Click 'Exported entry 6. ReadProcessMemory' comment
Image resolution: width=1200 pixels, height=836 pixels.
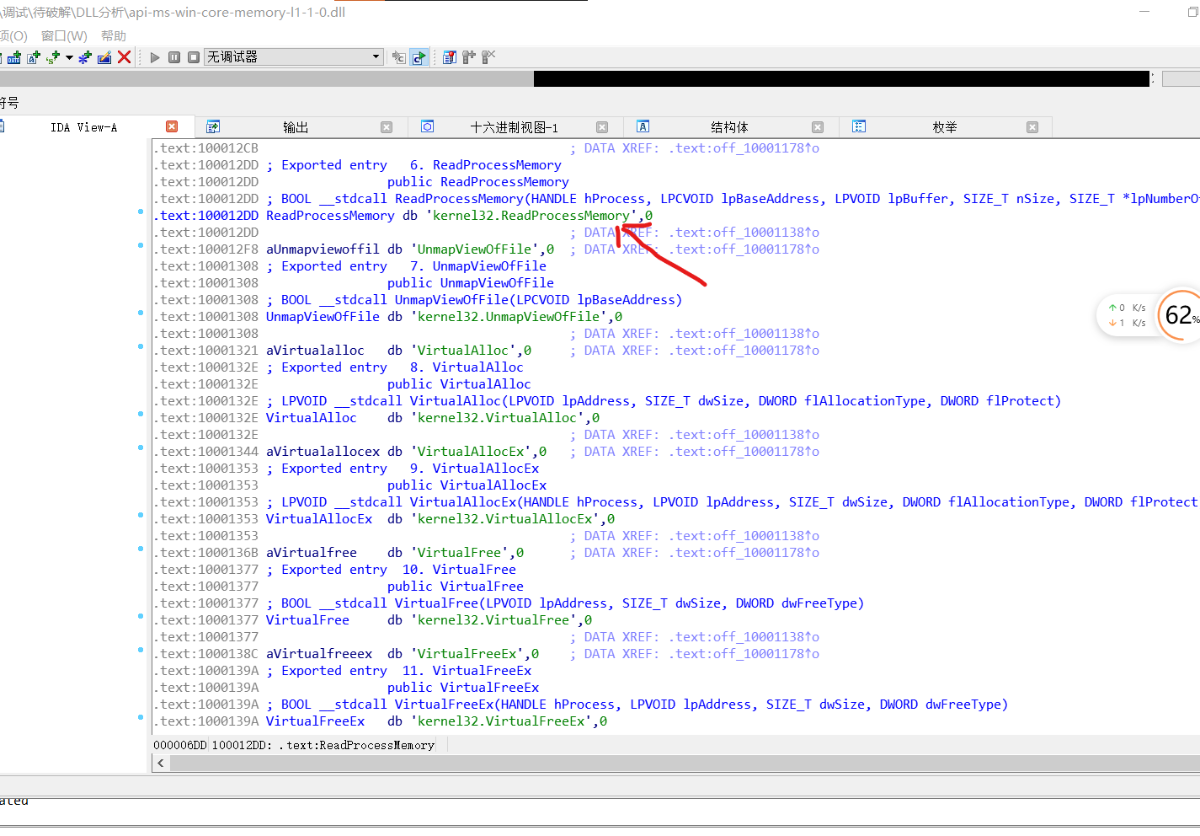coord(414,165)
